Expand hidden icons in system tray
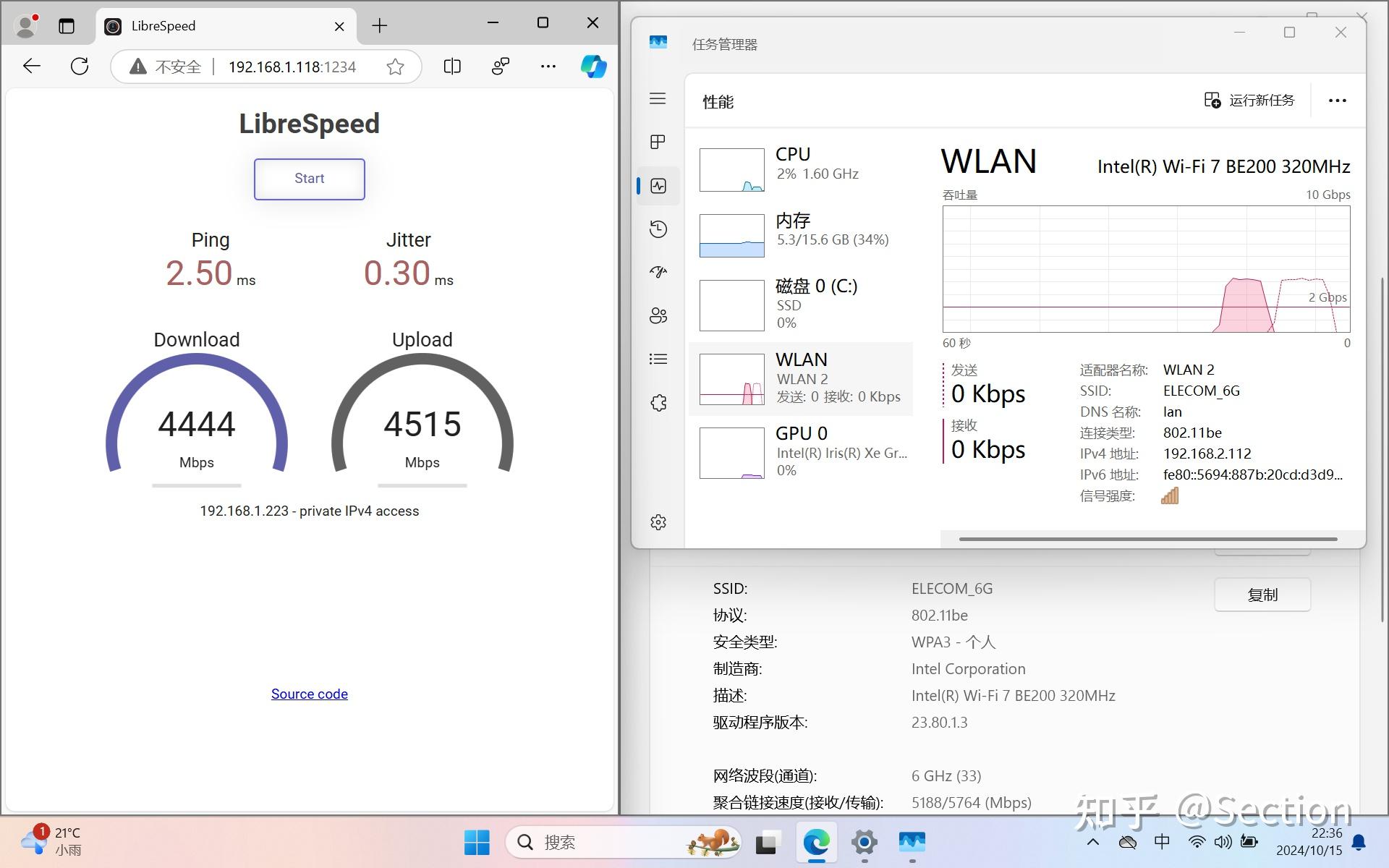 click(1092, 842)
